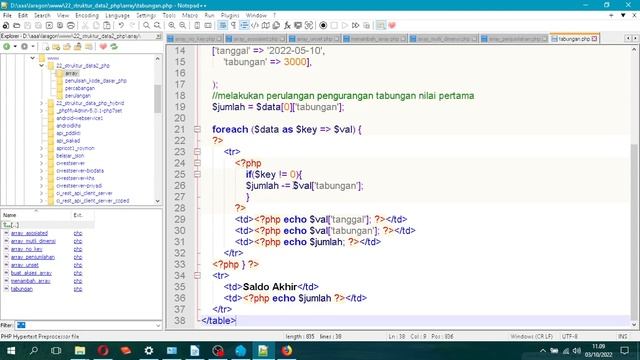This screenshot has height=360, width=640.
Task: Open Windows Start menu
Action: [x=11, y=351]
